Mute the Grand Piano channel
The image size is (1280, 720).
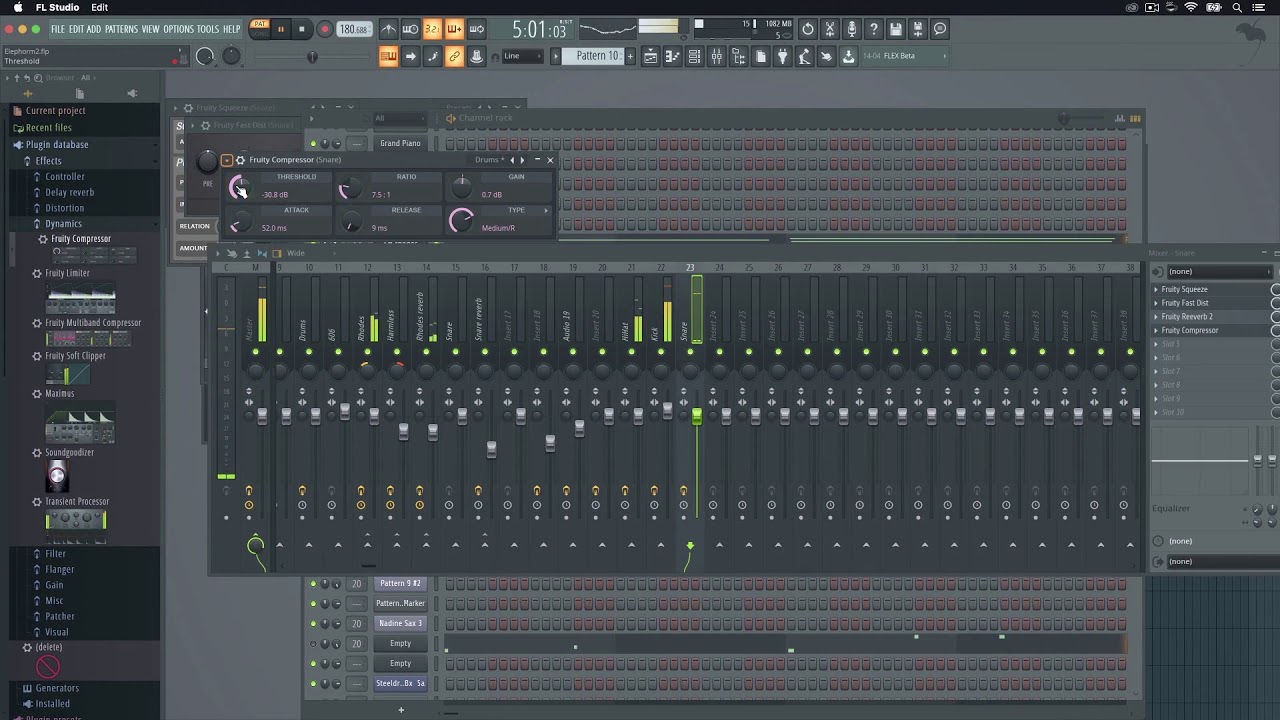click(313, 143)
